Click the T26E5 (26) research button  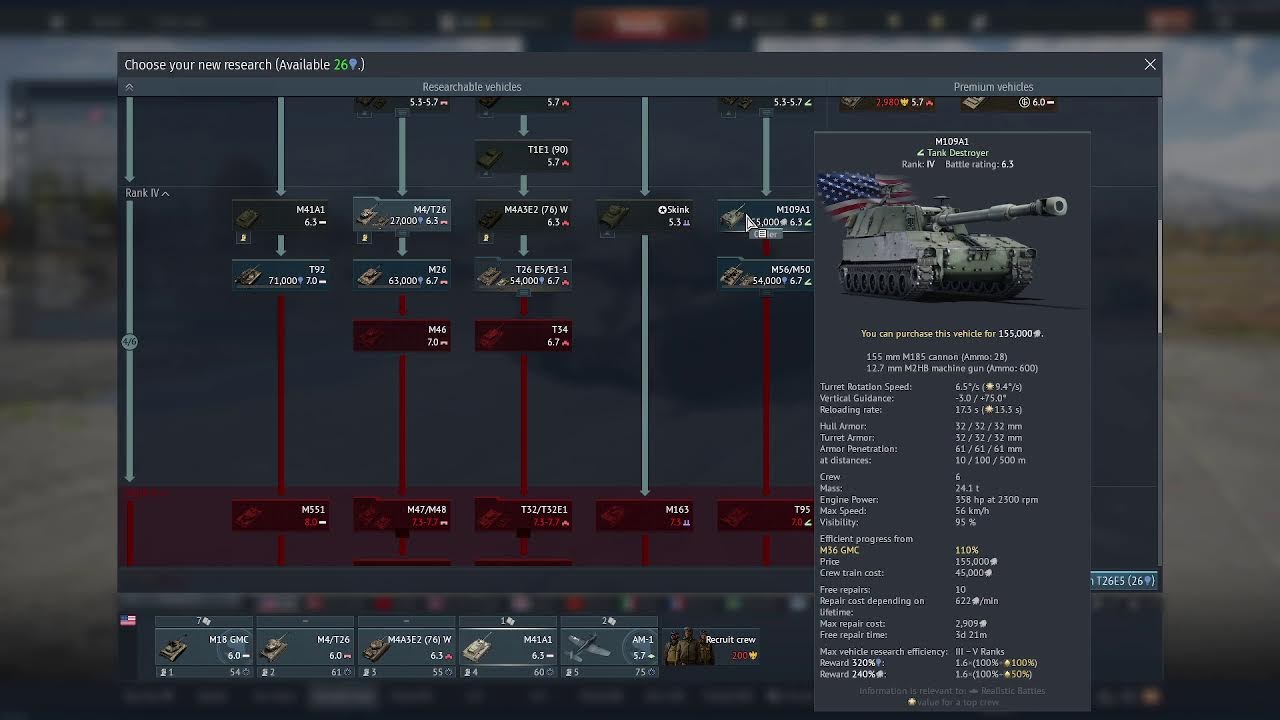1124,581
